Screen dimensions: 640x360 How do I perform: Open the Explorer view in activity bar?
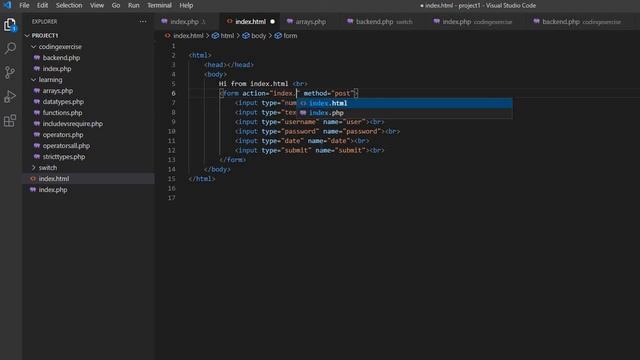point(10,24)
